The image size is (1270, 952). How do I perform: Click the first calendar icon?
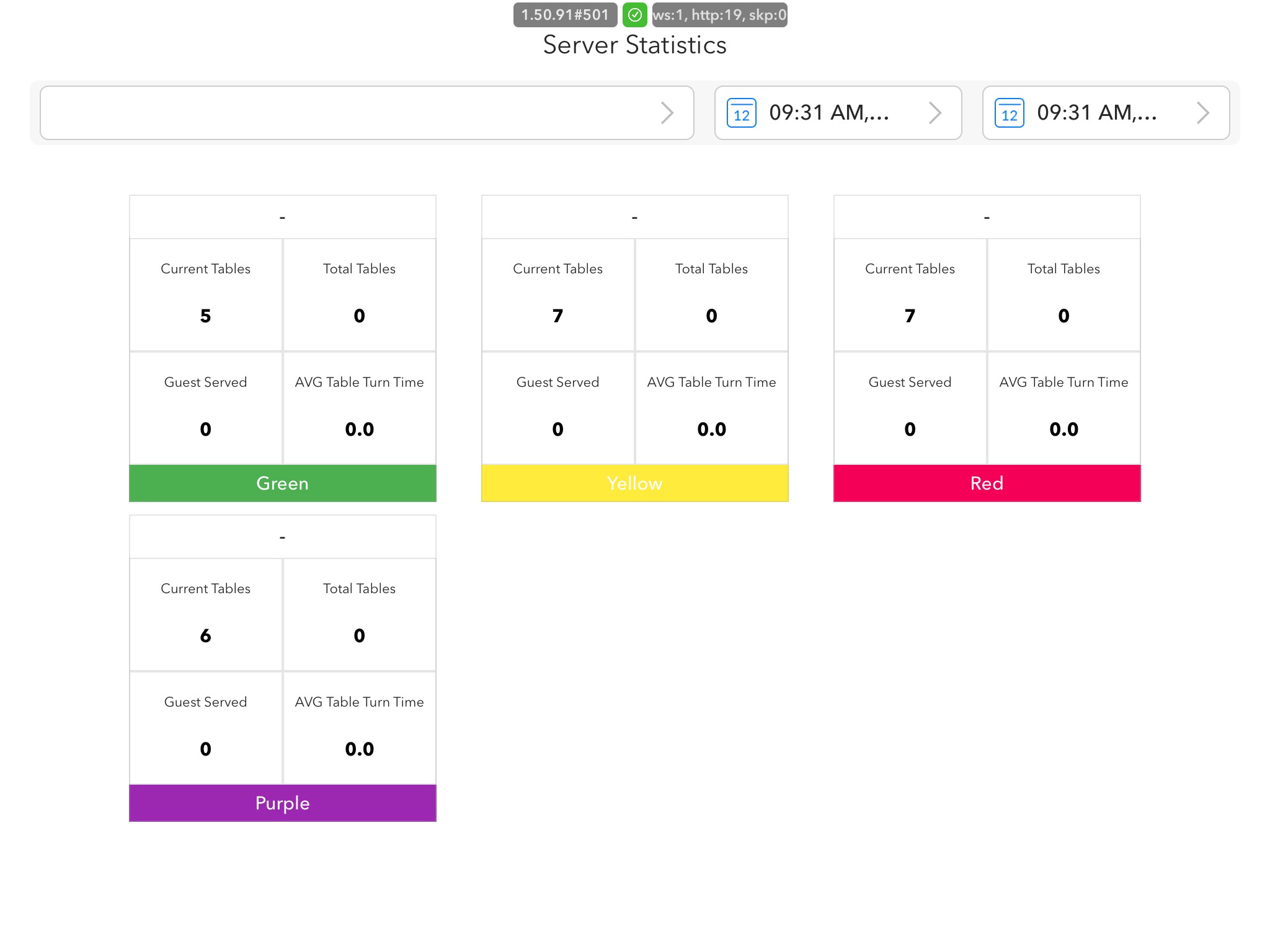(741, 113)
